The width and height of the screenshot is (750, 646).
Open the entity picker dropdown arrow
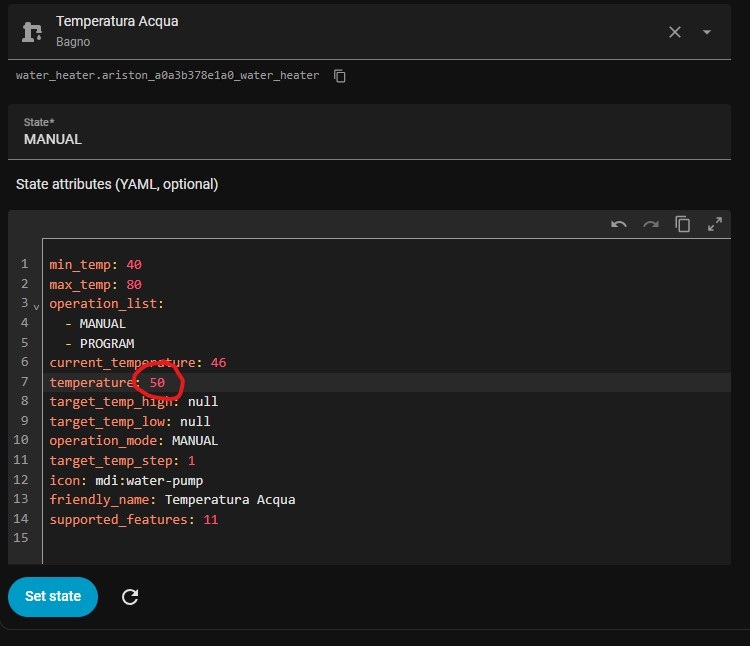(x=707, y=32)
